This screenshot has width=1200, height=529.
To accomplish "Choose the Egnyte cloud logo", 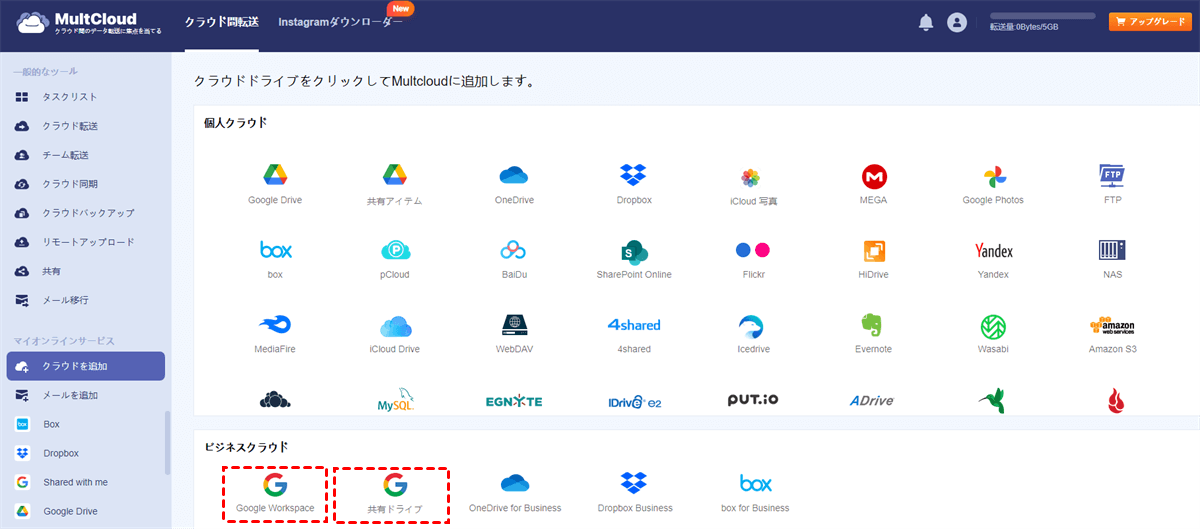I will 514,401.
